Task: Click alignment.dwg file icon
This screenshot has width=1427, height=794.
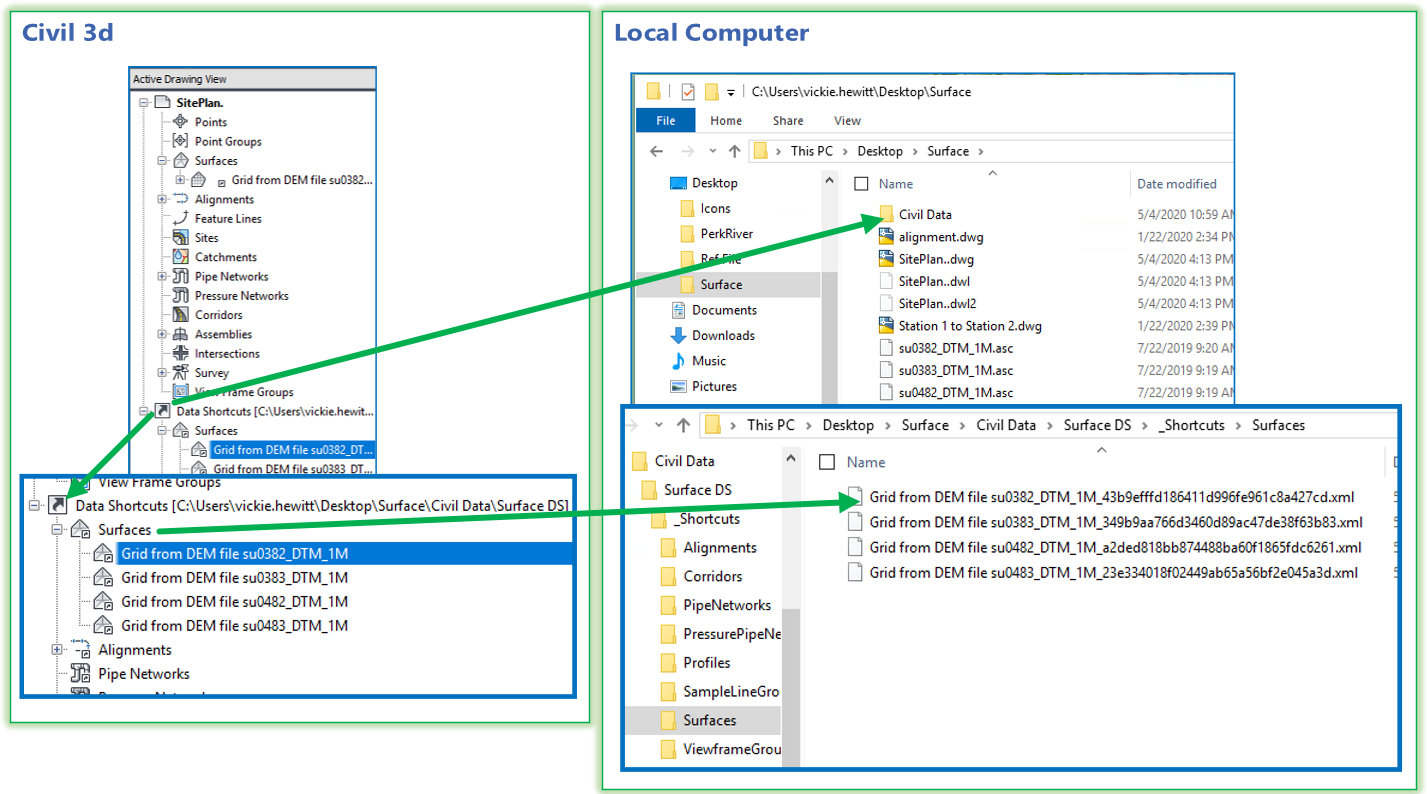Action: click(x=885, y=237)
